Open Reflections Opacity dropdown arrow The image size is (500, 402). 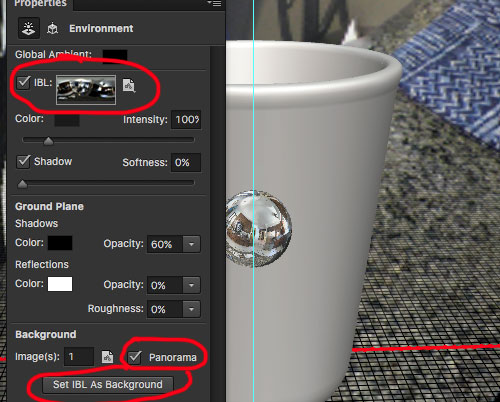pos(191,285)
